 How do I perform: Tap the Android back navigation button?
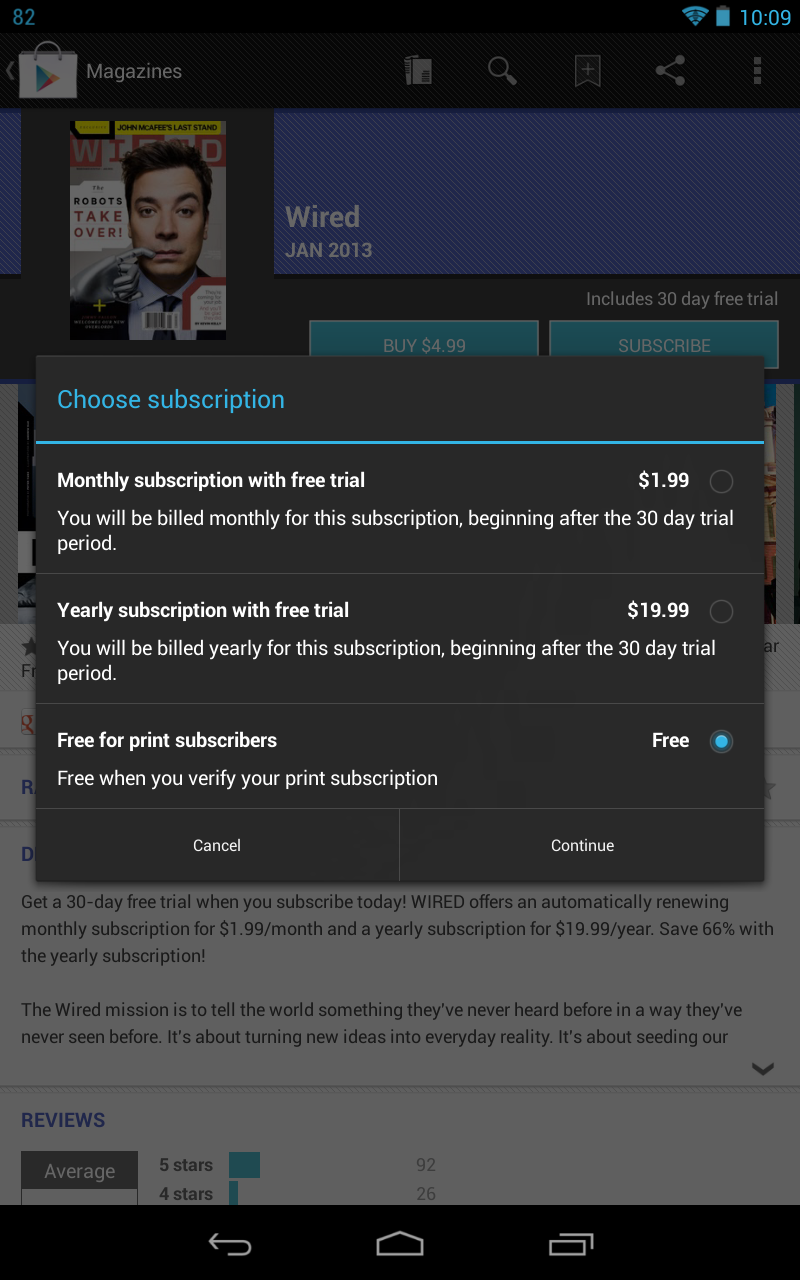click(229, 1244)
